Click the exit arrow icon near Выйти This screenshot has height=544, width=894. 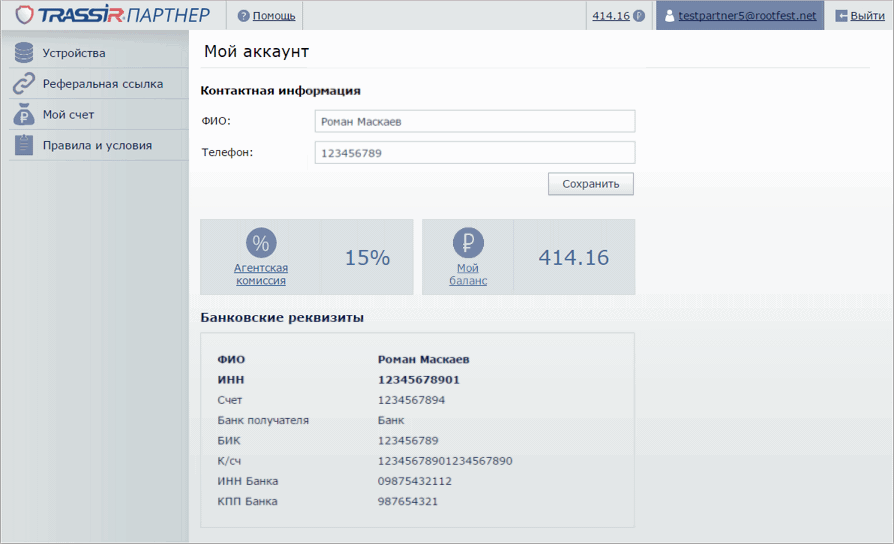point(841,16)
